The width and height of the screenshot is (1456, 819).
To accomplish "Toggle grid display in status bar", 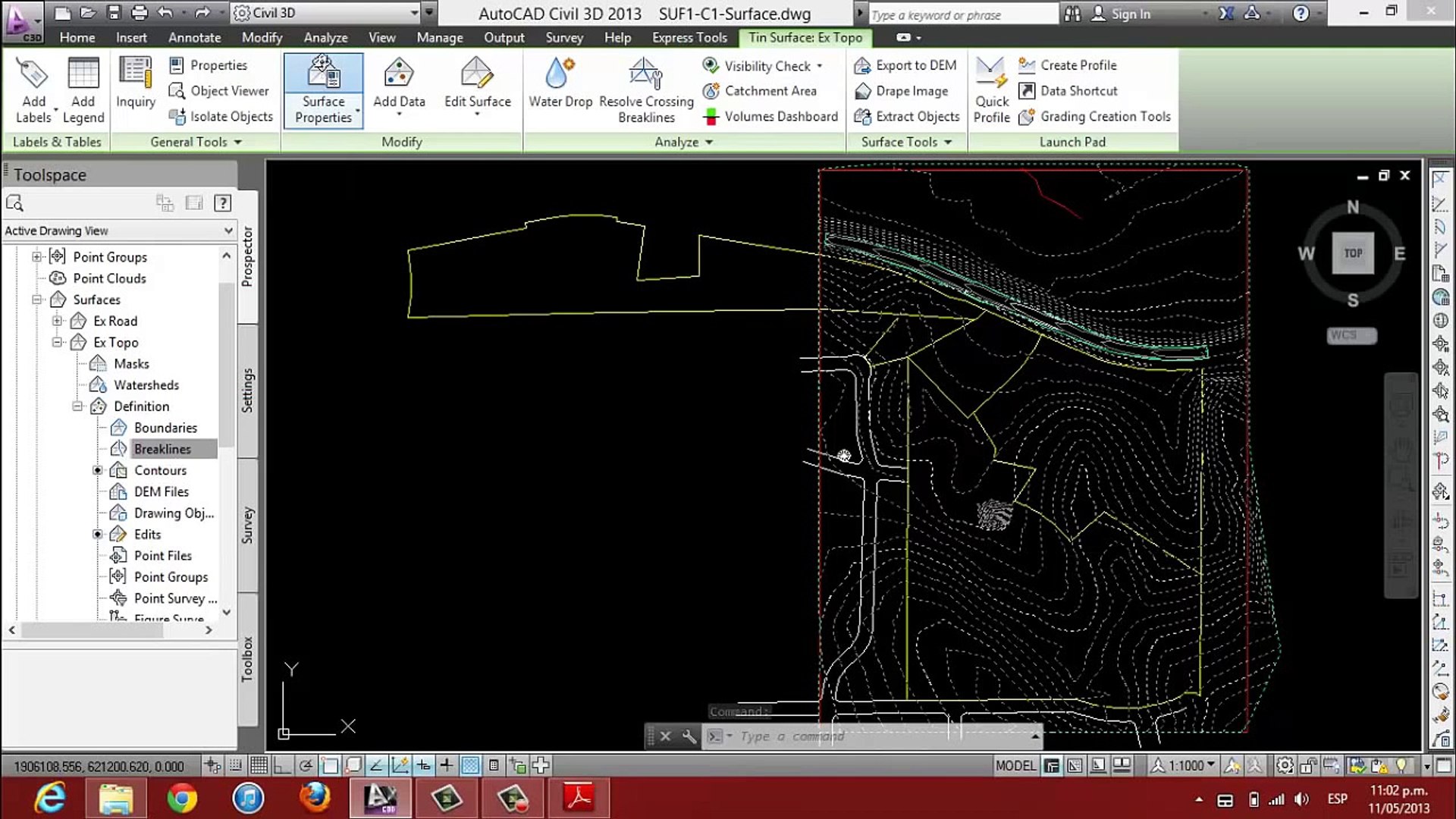I will (259, 766).
